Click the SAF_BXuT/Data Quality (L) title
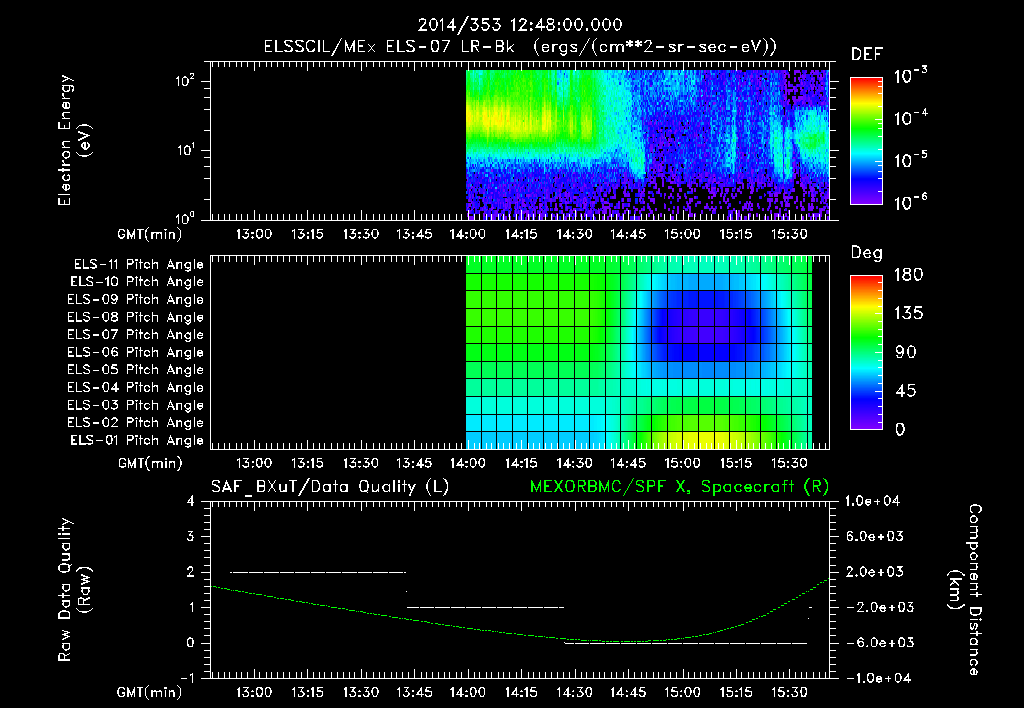 point(330,487)
